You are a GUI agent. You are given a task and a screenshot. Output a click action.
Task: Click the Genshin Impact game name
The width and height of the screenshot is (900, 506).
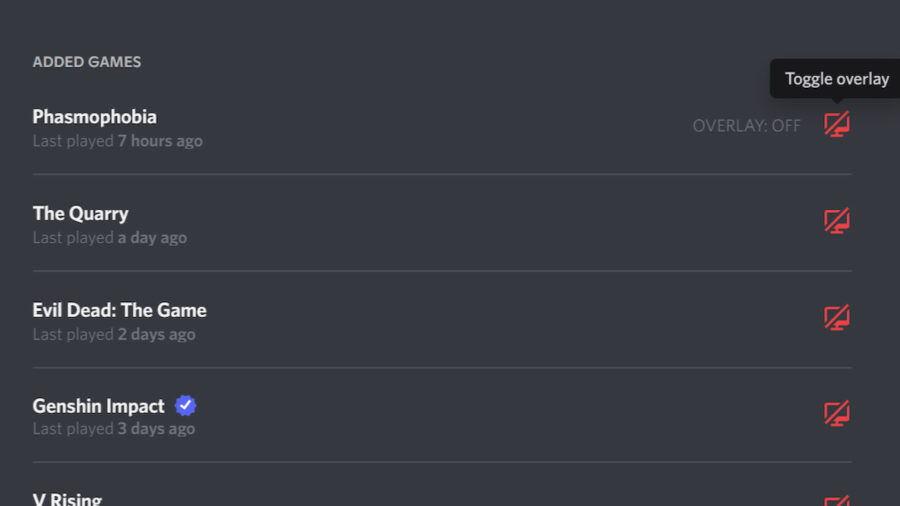pyautogui.click(x=99, y=406)
